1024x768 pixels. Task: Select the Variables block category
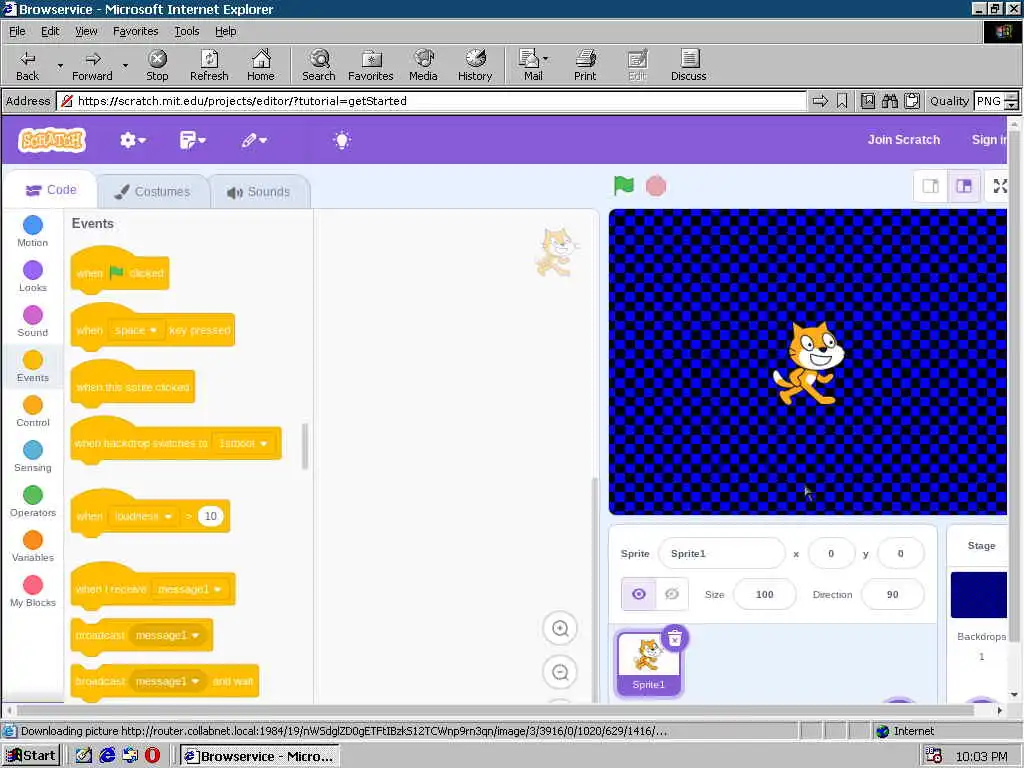click(x=33, y=547)
